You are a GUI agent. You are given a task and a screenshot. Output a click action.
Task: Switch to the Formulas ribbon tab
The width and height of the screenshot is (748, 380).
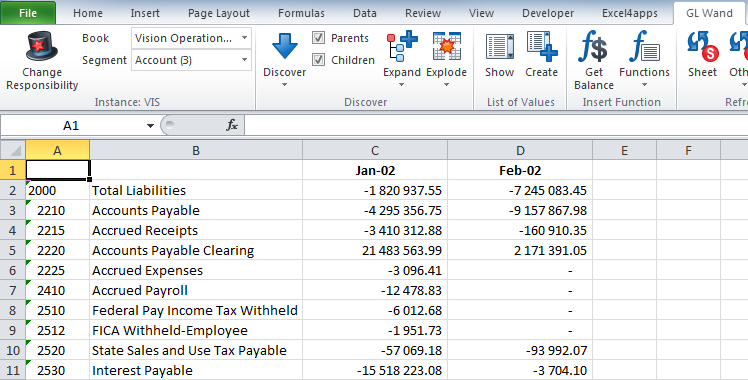(x=301, y=13)
